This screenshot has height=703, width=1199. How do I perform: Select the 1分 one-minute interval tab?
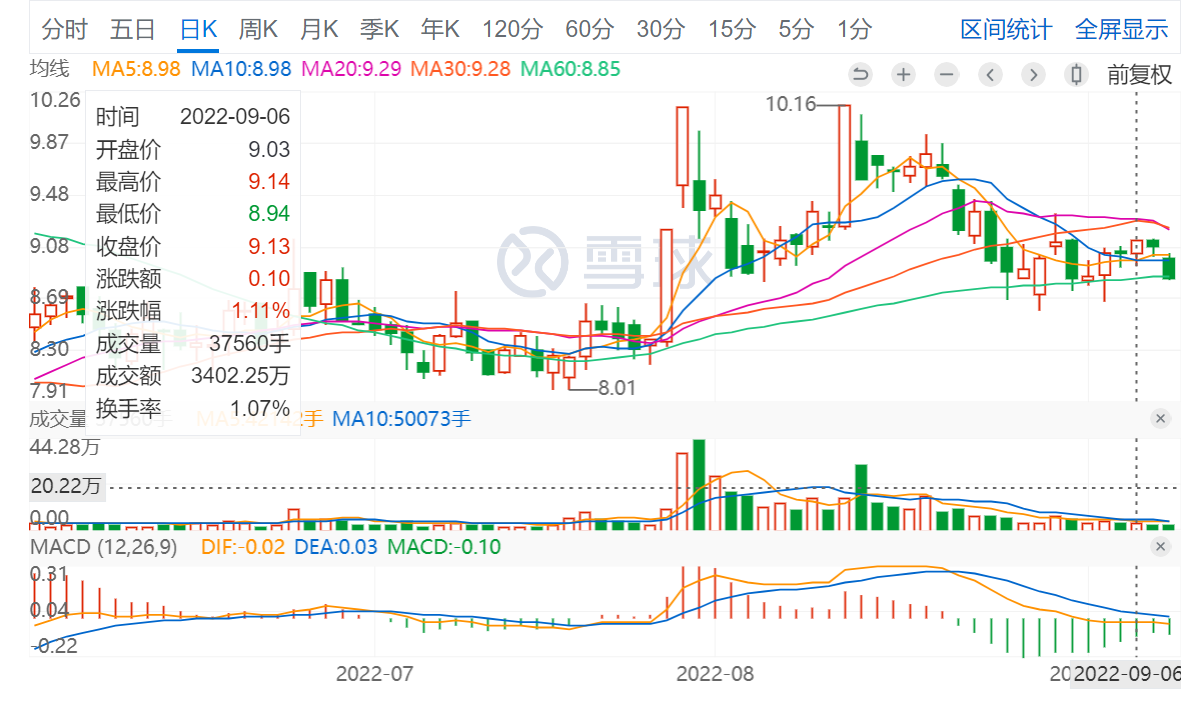[x=854, y=29]
